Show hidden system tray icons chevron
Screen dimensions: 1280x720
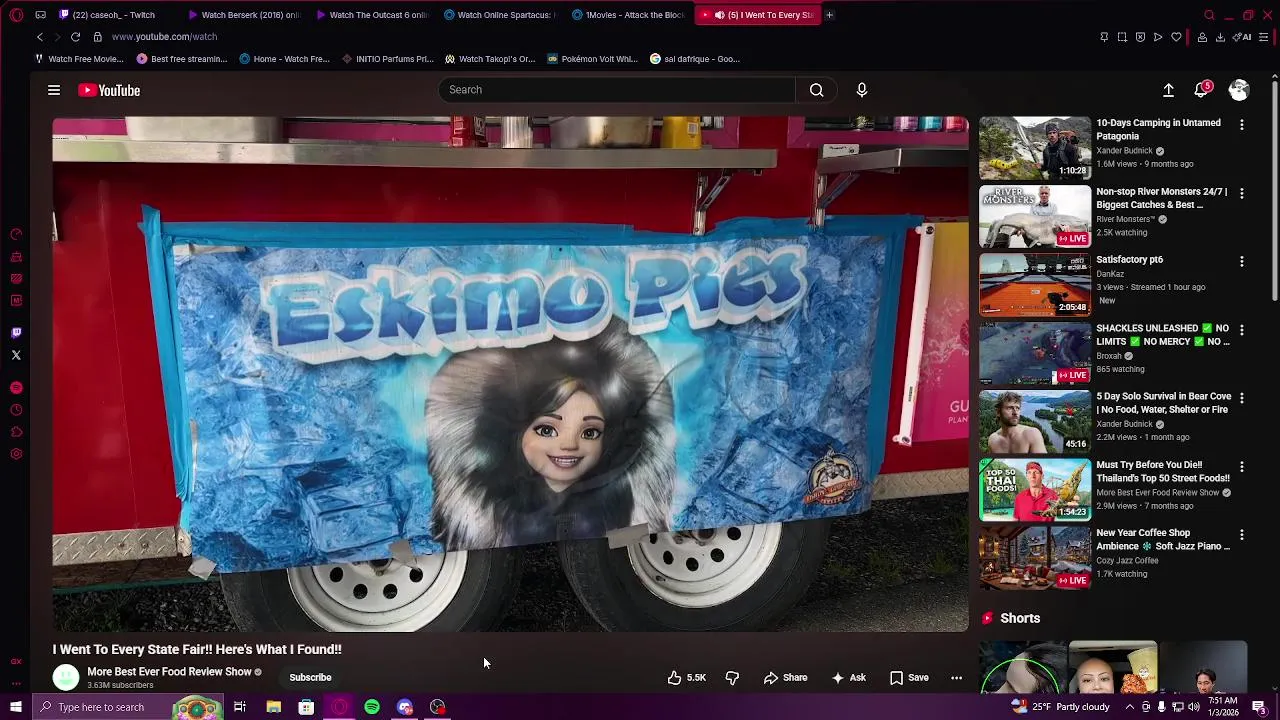click(1131, 707)
